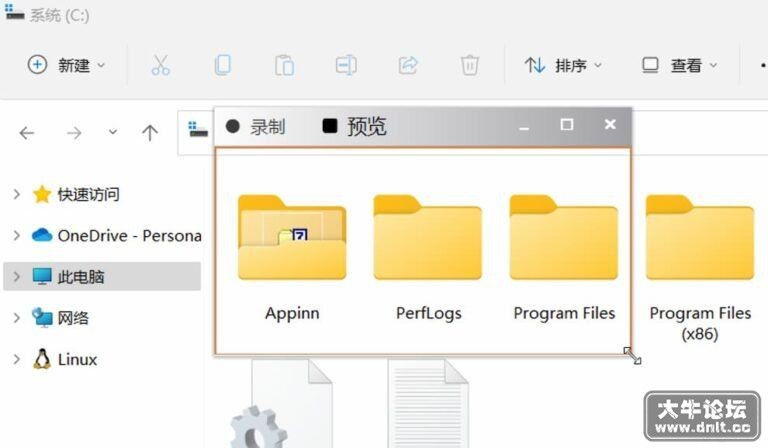Select 快速访问 in the sidebar
This screenshot has height=448, width=768.
click(x=88, y=194)
